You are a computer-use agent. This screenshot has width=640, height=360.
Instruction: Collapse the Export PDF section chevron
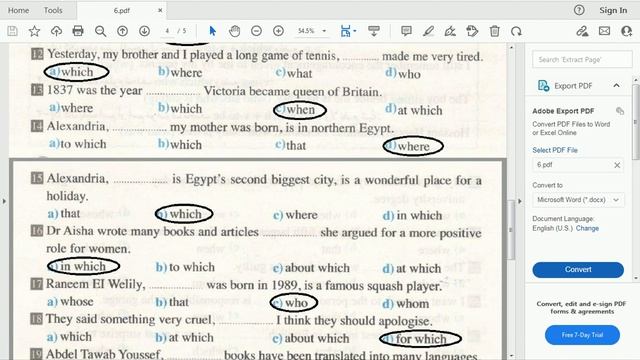pos(617,86)
